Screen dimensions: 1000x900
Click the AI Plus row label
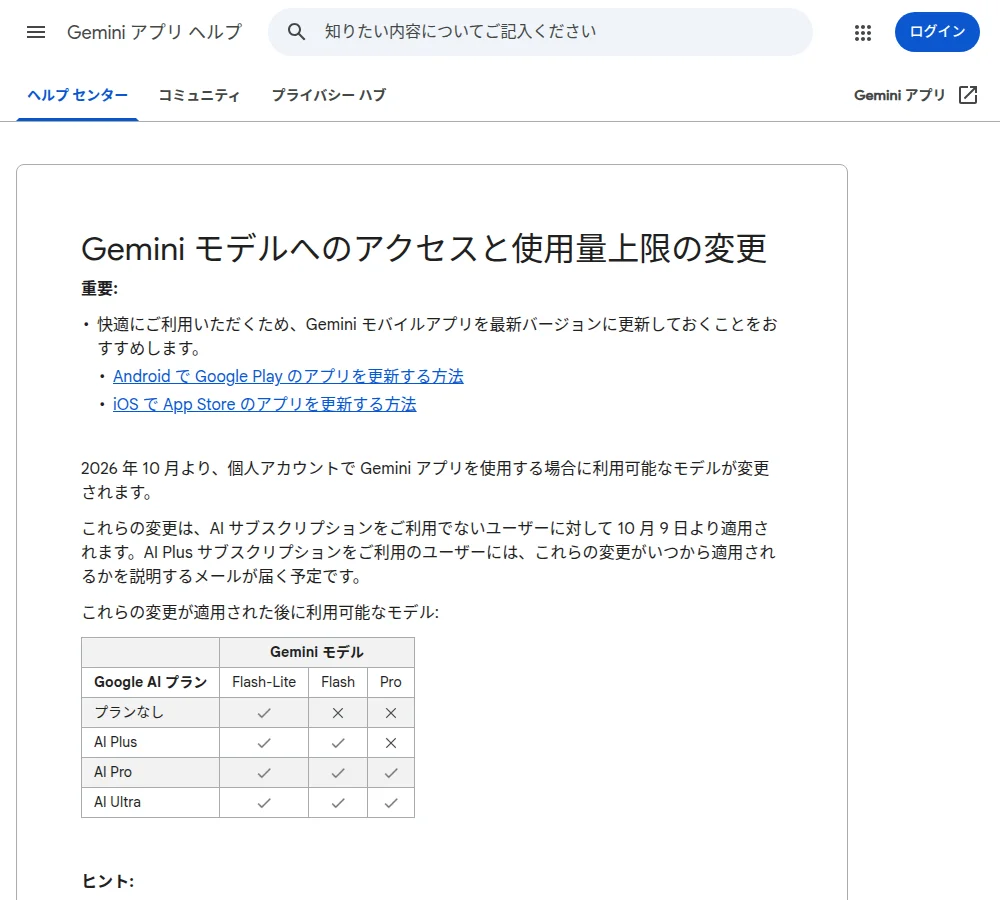[x=115, y=742]
